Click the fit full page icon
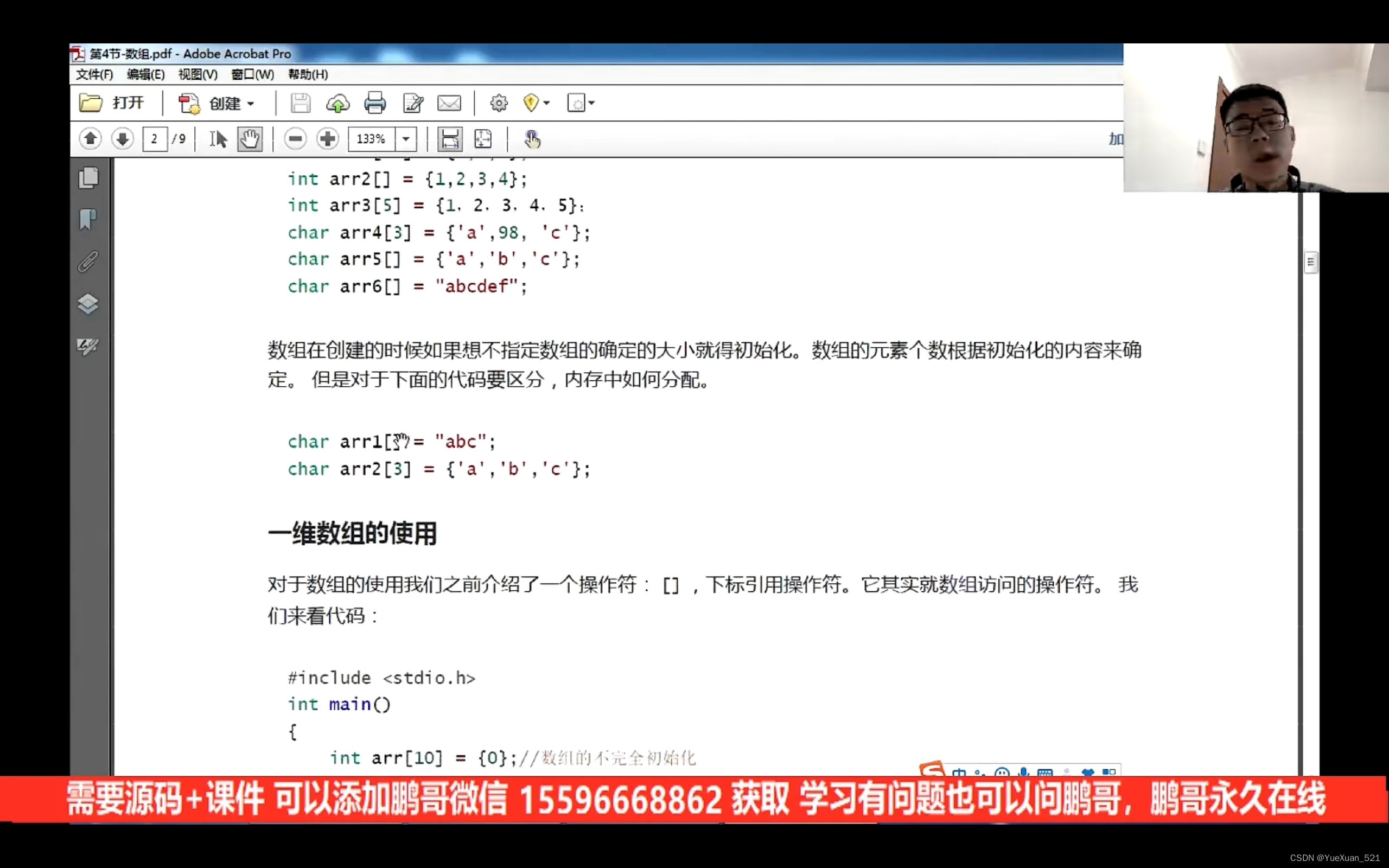The image size is (1389, 868). click(483, 139)
